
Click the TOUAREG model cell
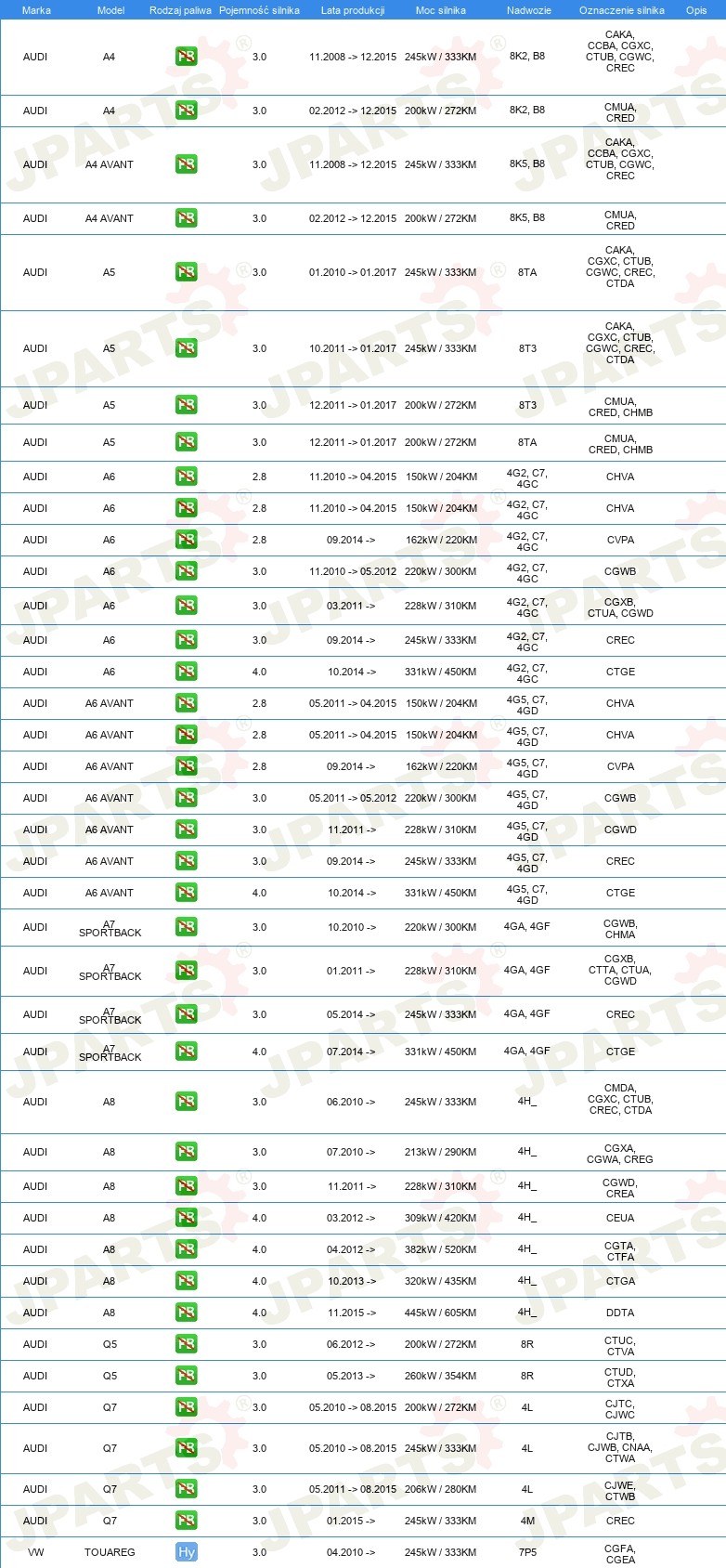[x=110, y=1551]
